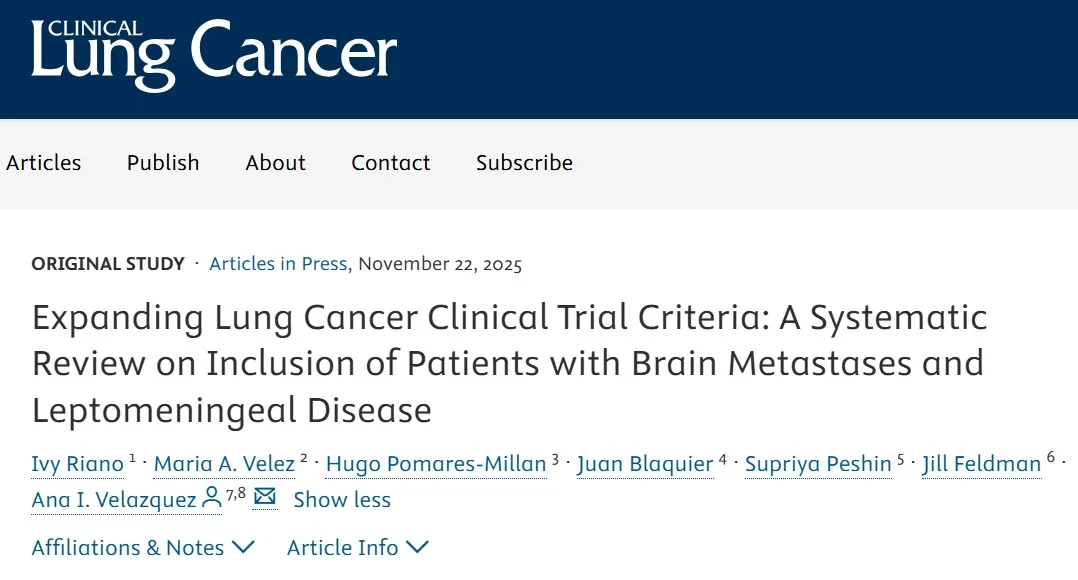Click the Clinical Lung Cancer journal logo
This screenshot has height=580, width=1078.
[x=214, y=52]
